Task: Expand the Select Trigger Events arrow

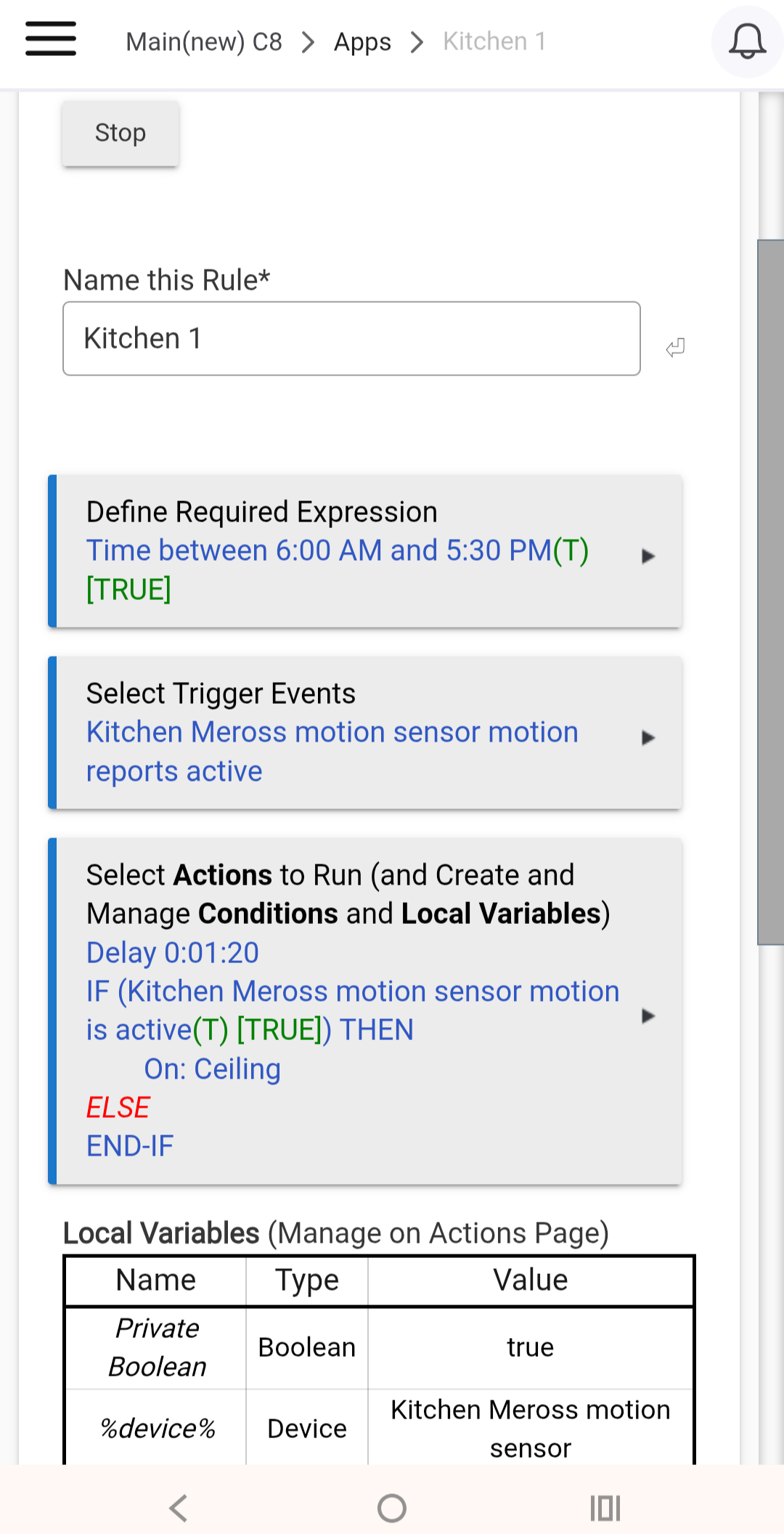Action: pyautogui.click(x=648, y=738)
